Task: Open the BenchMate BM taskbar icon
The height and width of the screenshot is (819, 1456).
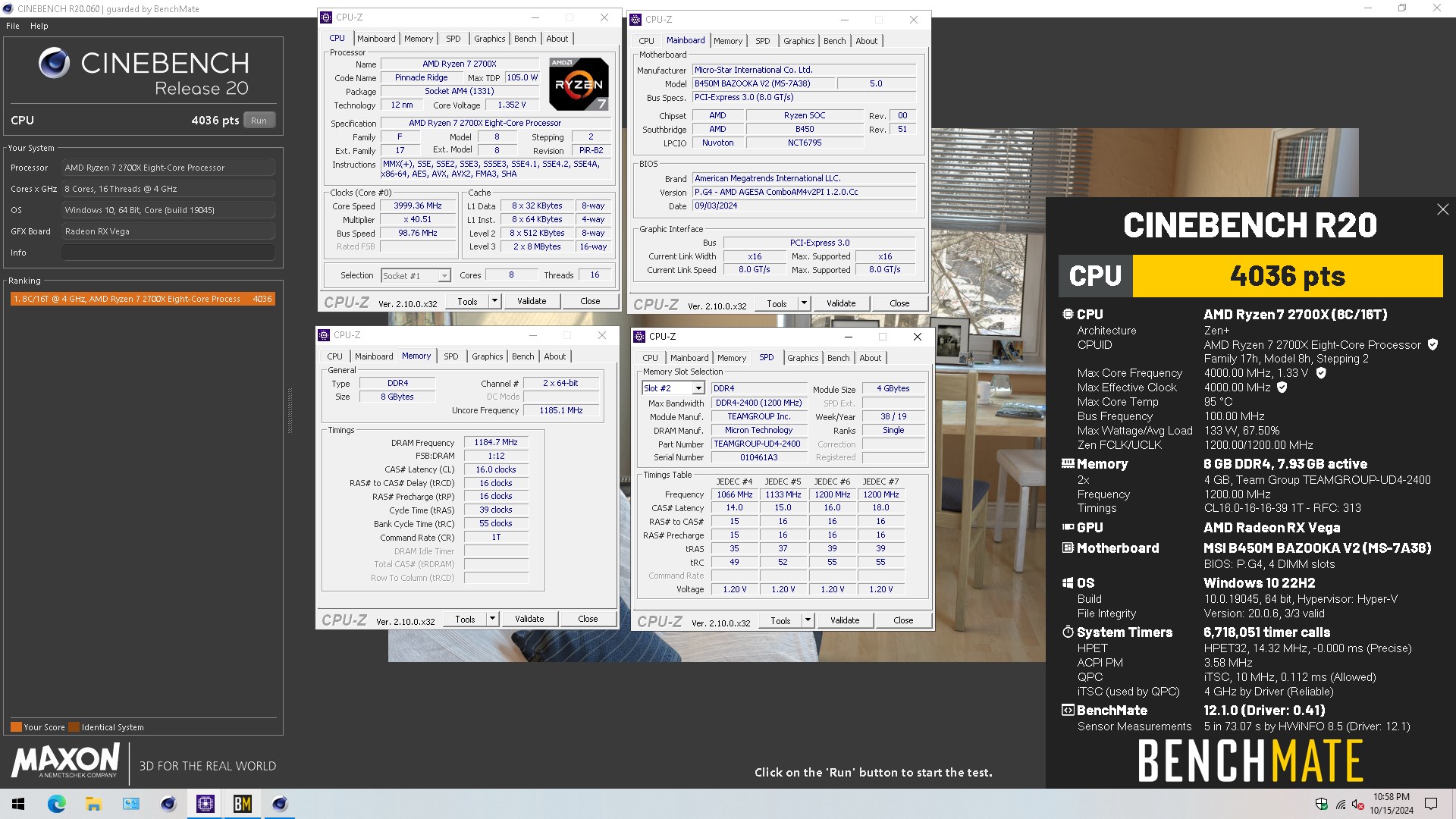Action: click(242, 804)
